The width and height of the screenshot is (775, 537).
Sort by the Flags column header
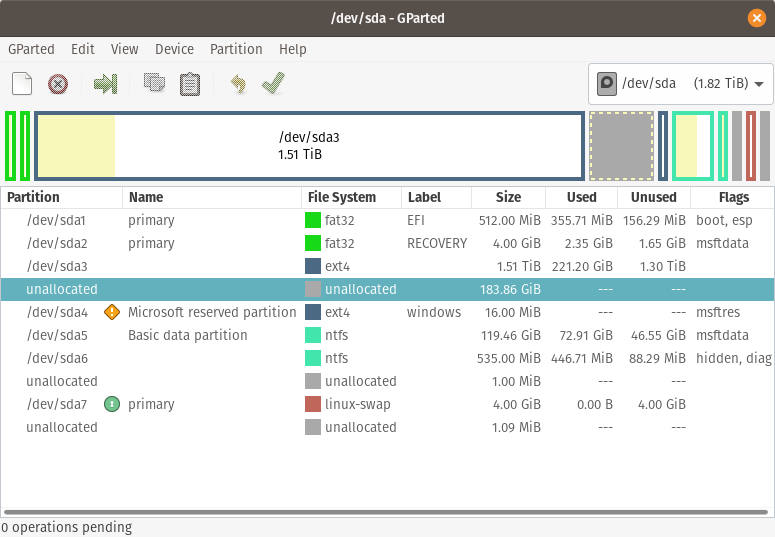(732, 197)
